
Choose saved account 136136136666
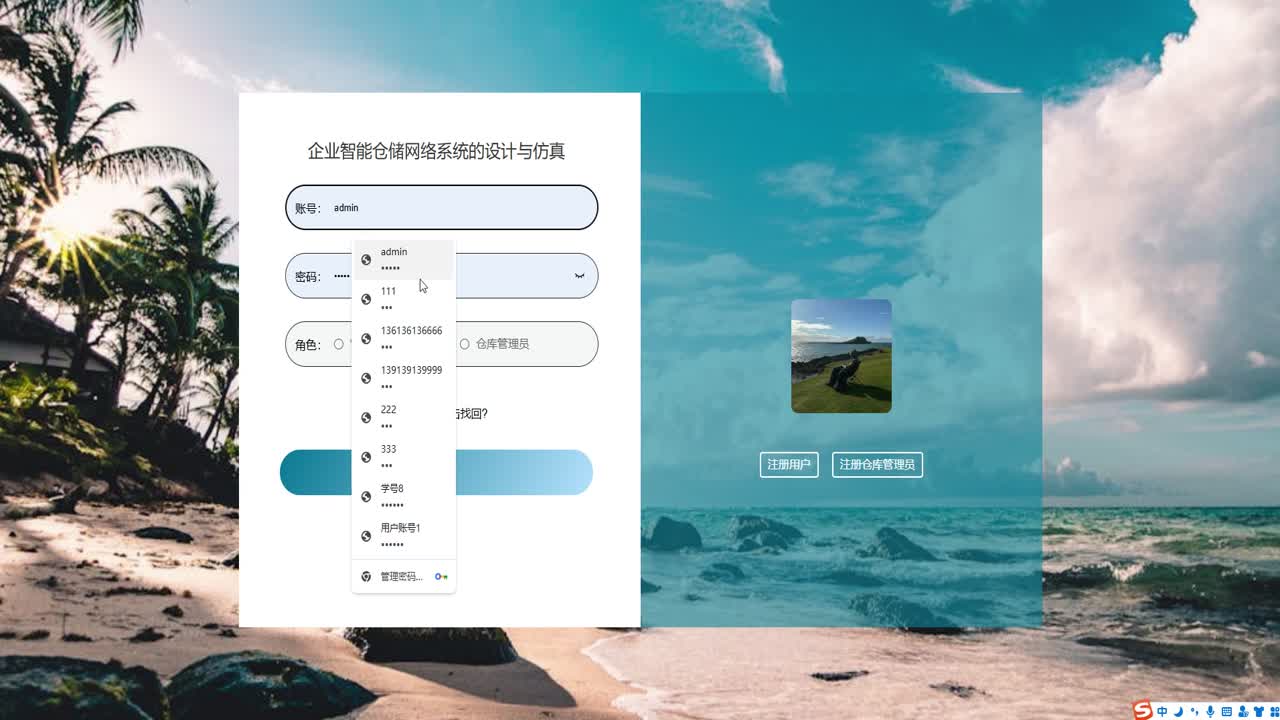[404, 338]
